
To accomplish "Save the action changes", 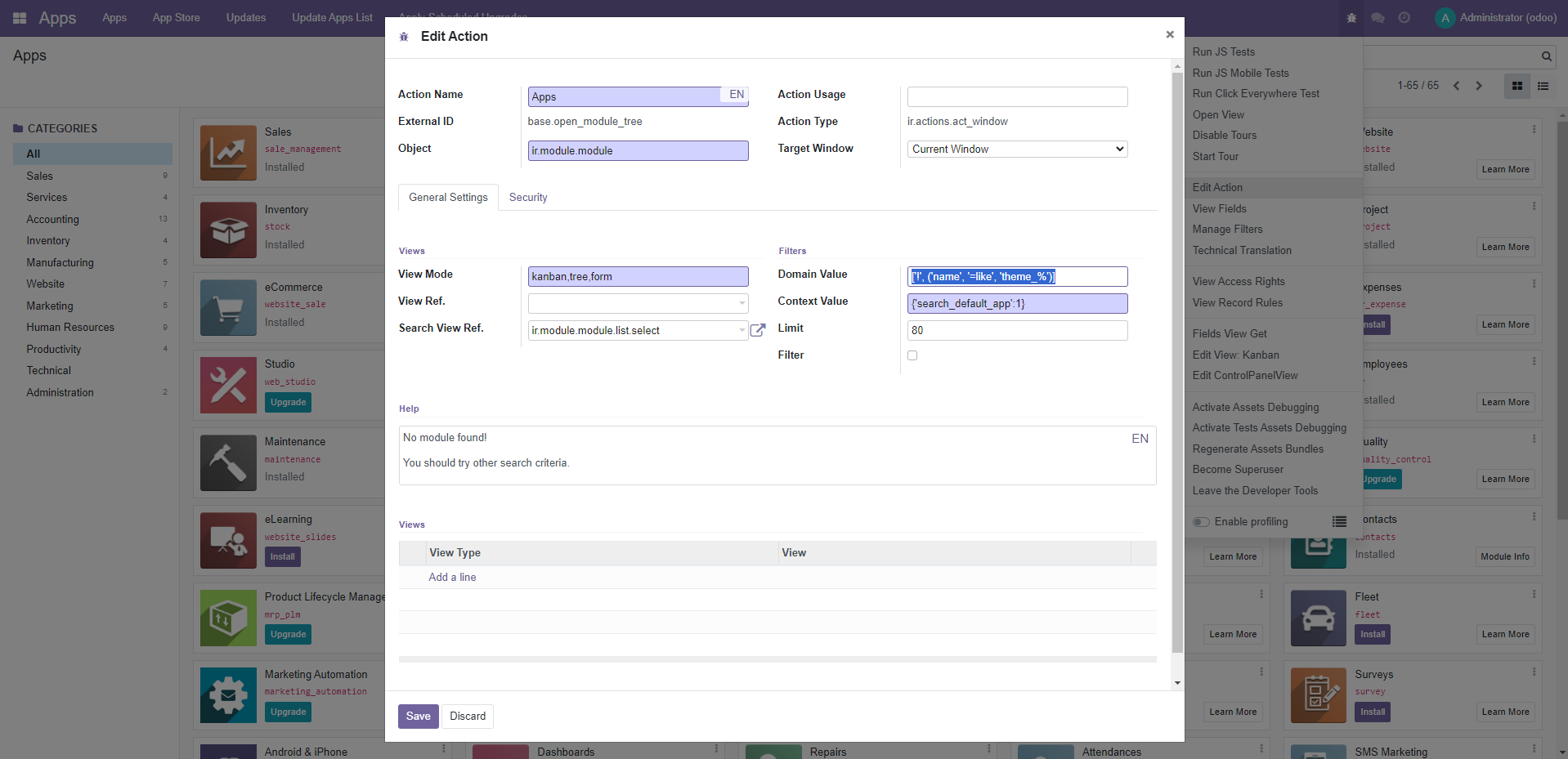I will coord(418,717).
